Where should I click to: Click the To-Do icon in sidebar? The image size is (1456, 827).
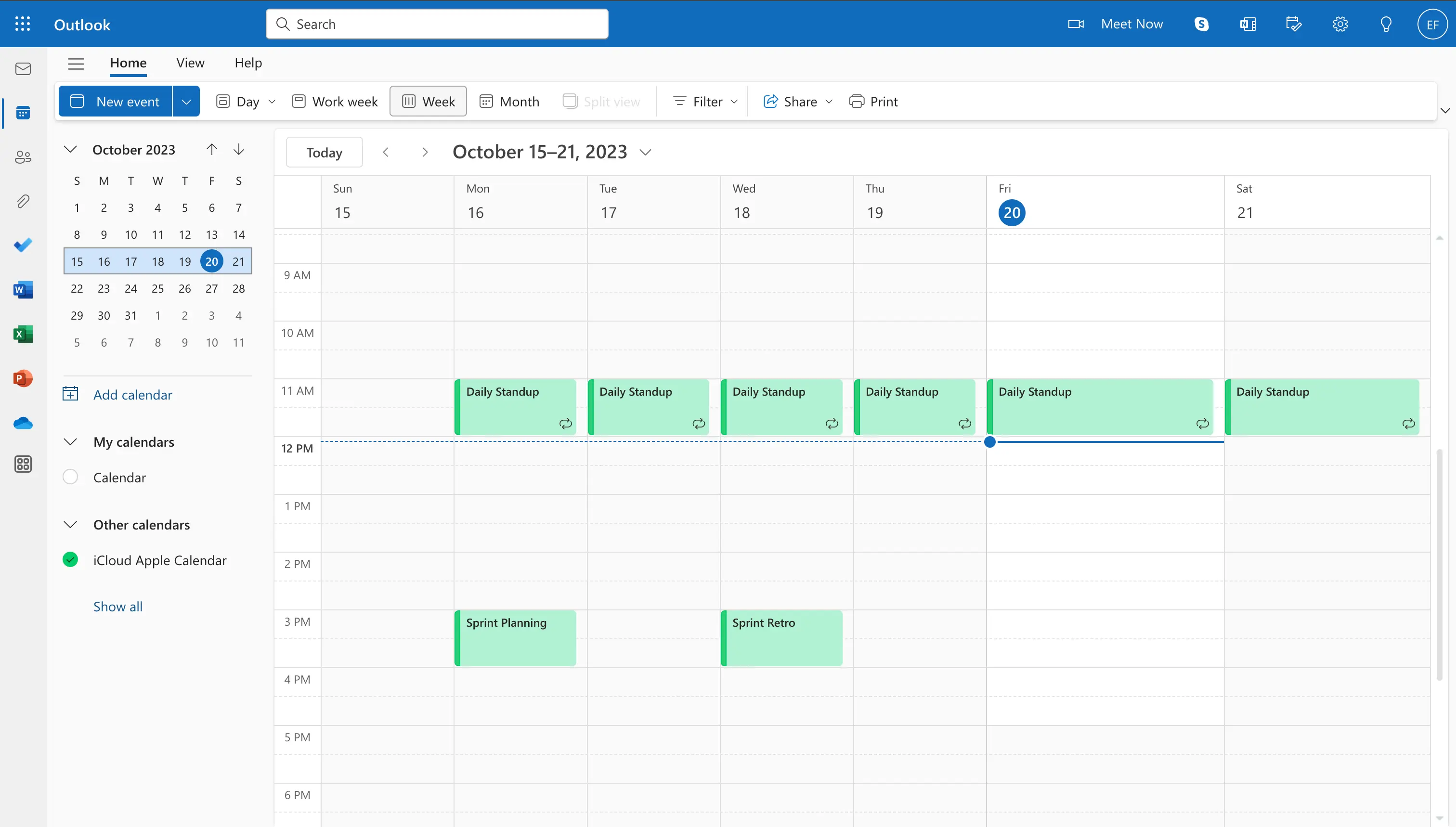23,245
